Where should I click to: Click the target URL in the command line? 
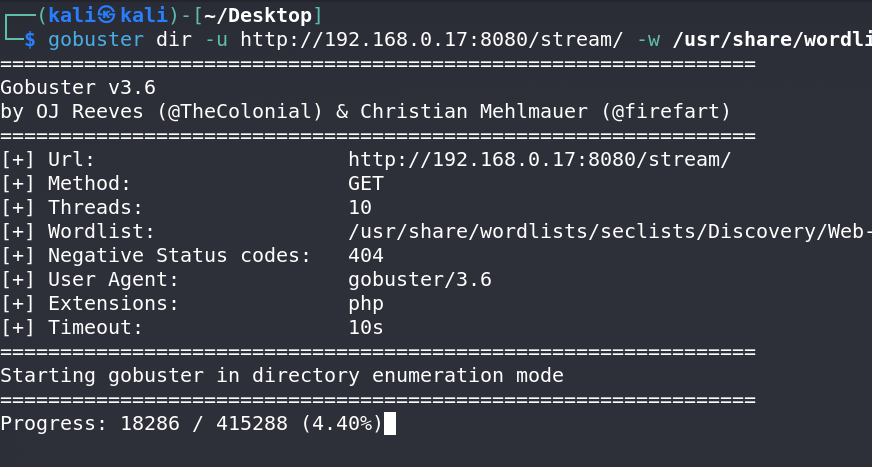point(432,39)
